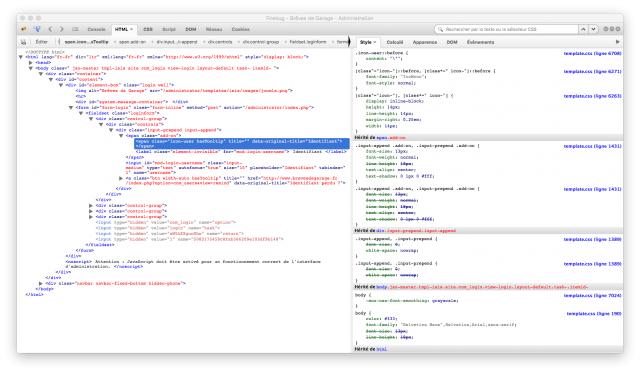Screen dimensions: 640x373
Task: Open template.css link for .icon-user::before rule
Action: (592, 53)
